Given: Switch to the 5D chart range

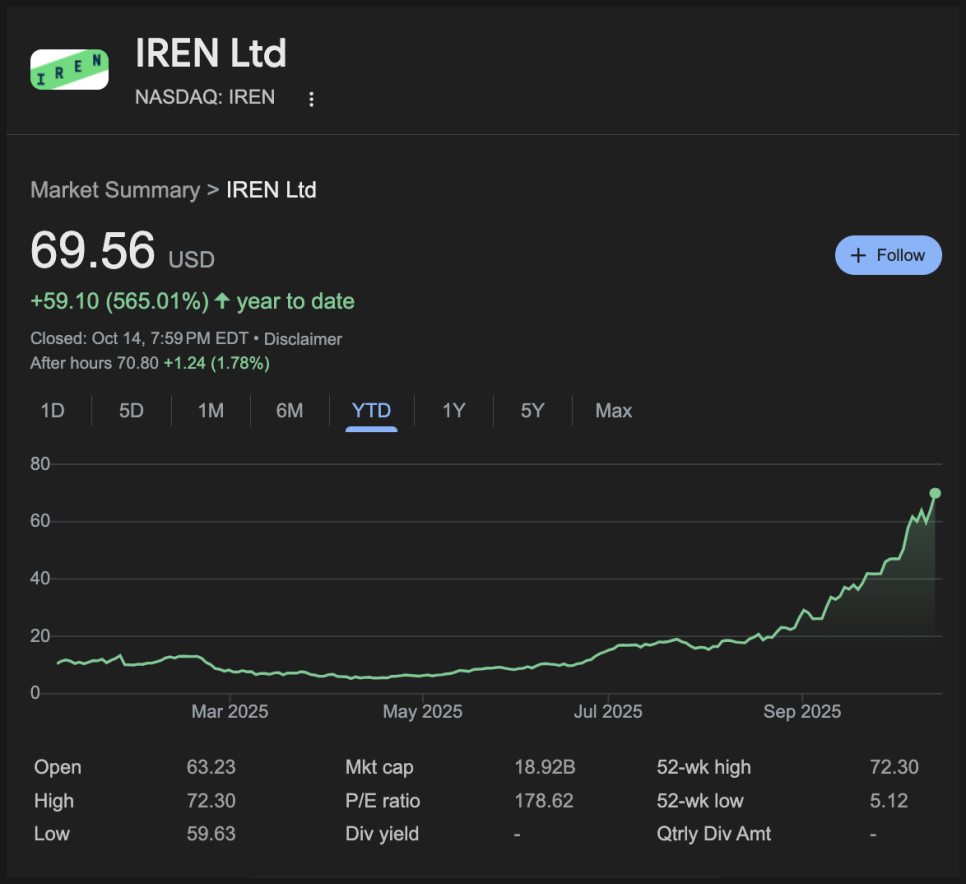Looking at the screenshot, I should tap(131, 411).
